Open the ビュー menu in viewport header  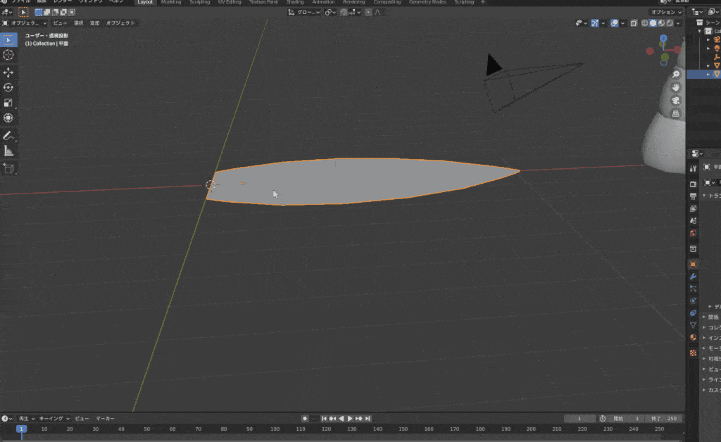click(60, 22)
